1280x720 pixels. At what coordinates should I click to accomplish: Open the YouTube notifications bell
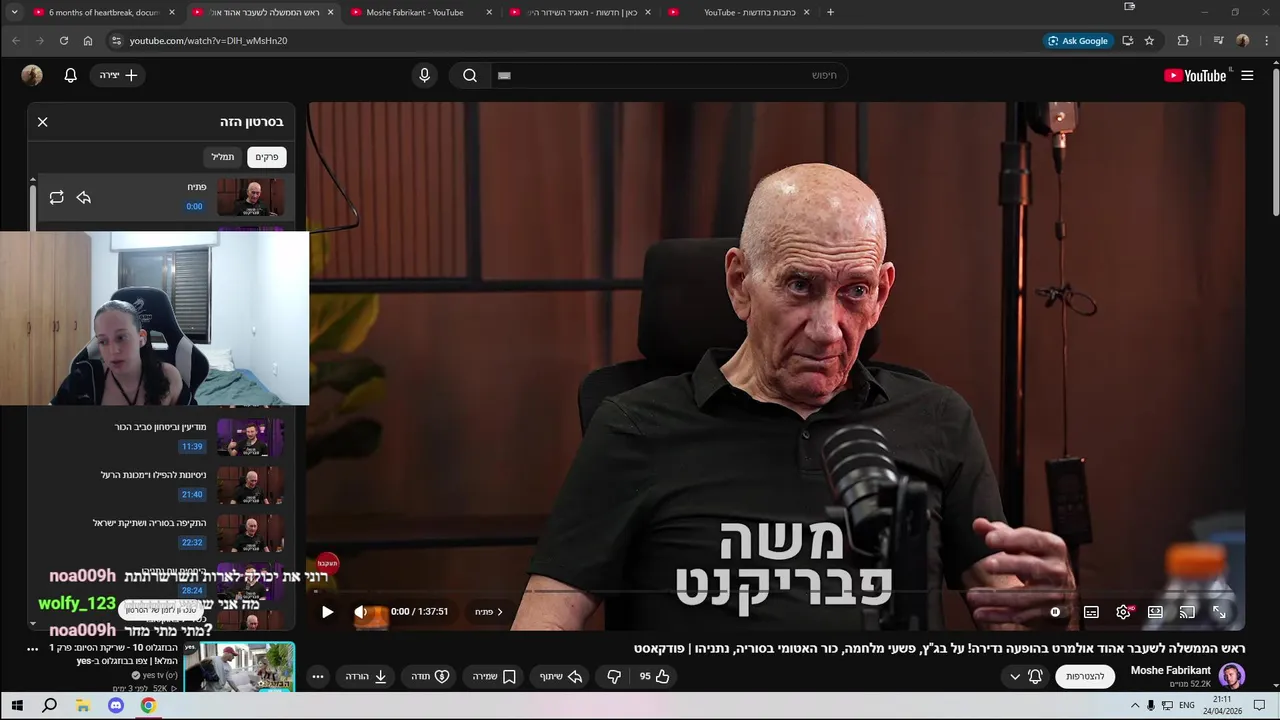coord(70,75)
